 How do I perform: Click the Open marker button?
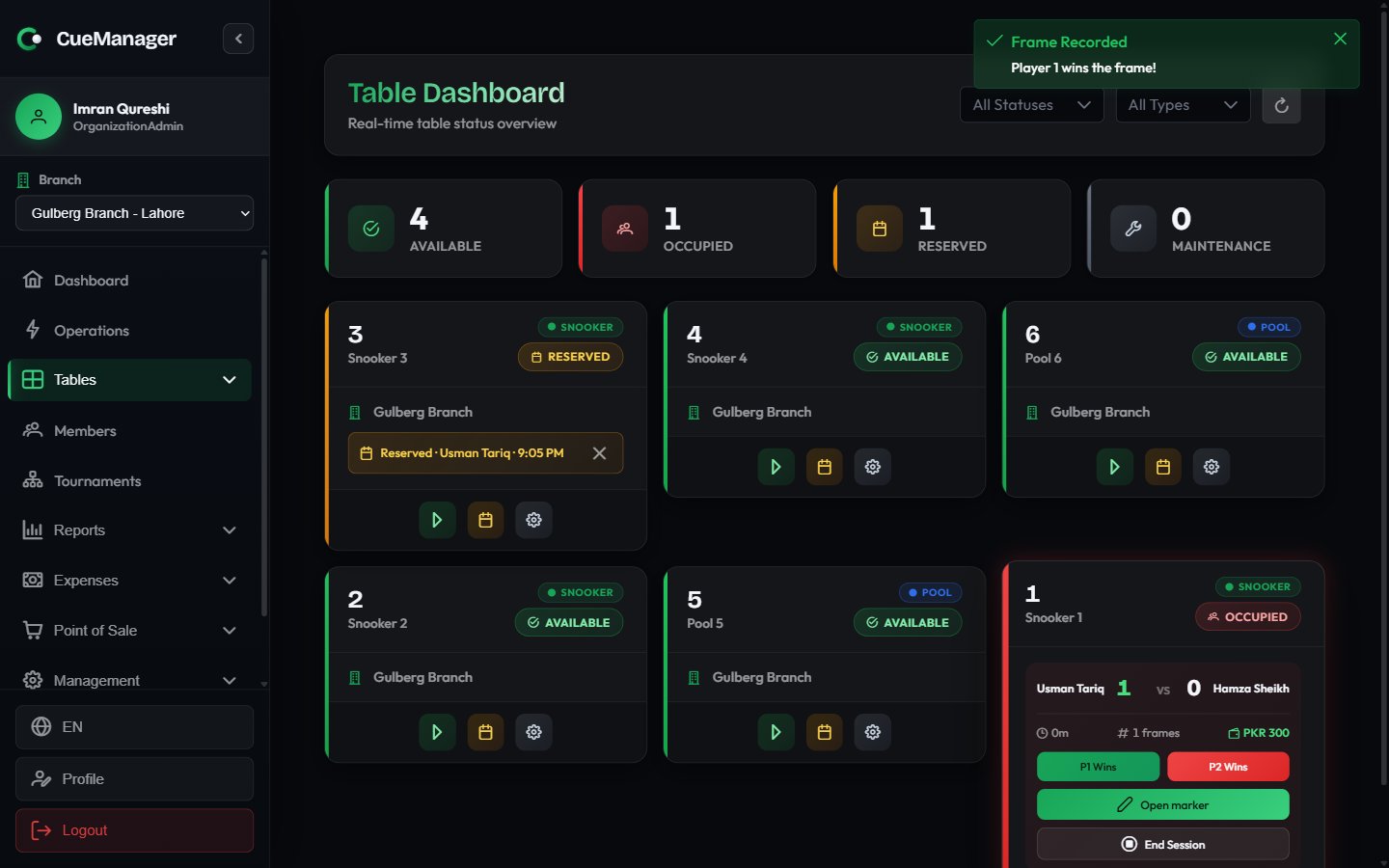click(1162, 804)
